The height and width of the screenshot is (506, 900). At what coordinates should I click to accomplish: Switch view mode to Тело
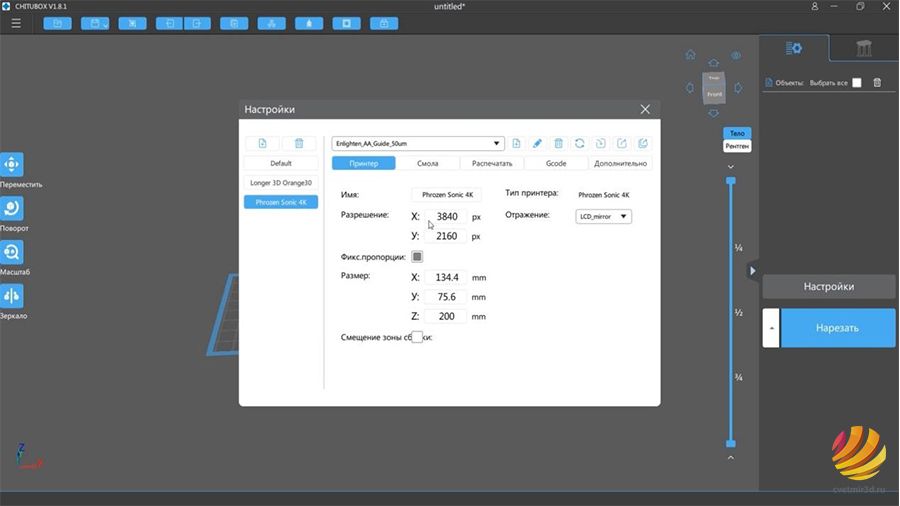tap(737, 133)
